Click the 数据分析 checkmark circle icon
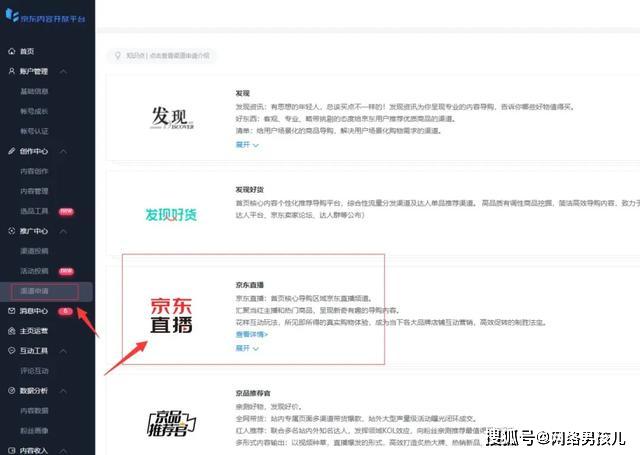The width and height of the screenshot is (640, 455). [x=11, y=391]
